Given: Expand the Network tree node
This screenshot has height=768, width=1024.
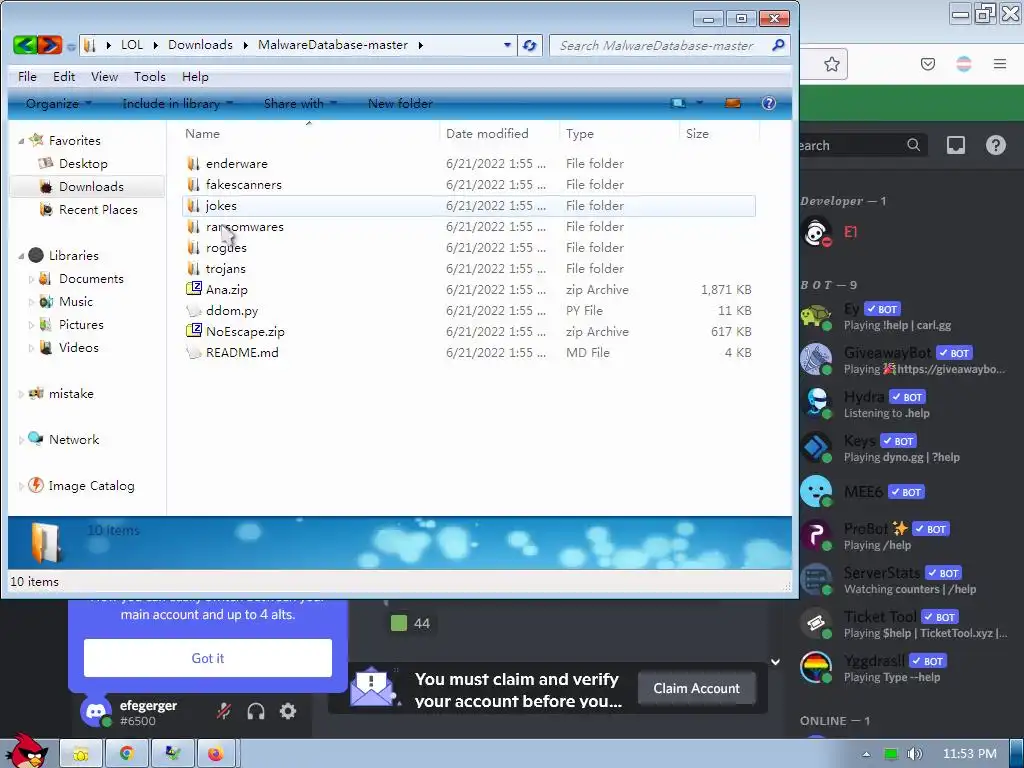Looking at the screenshot, I should [x=21, y=440].
